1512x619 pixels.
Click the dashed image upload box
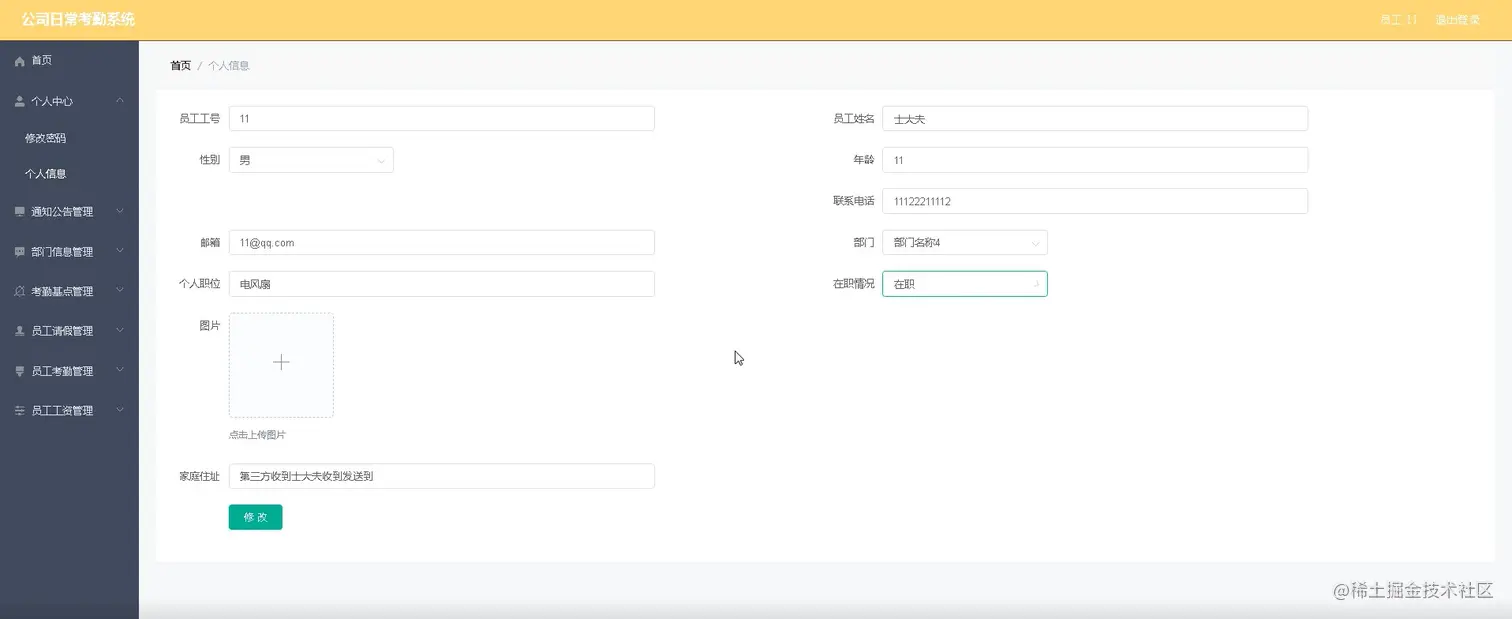coord(281,365)
